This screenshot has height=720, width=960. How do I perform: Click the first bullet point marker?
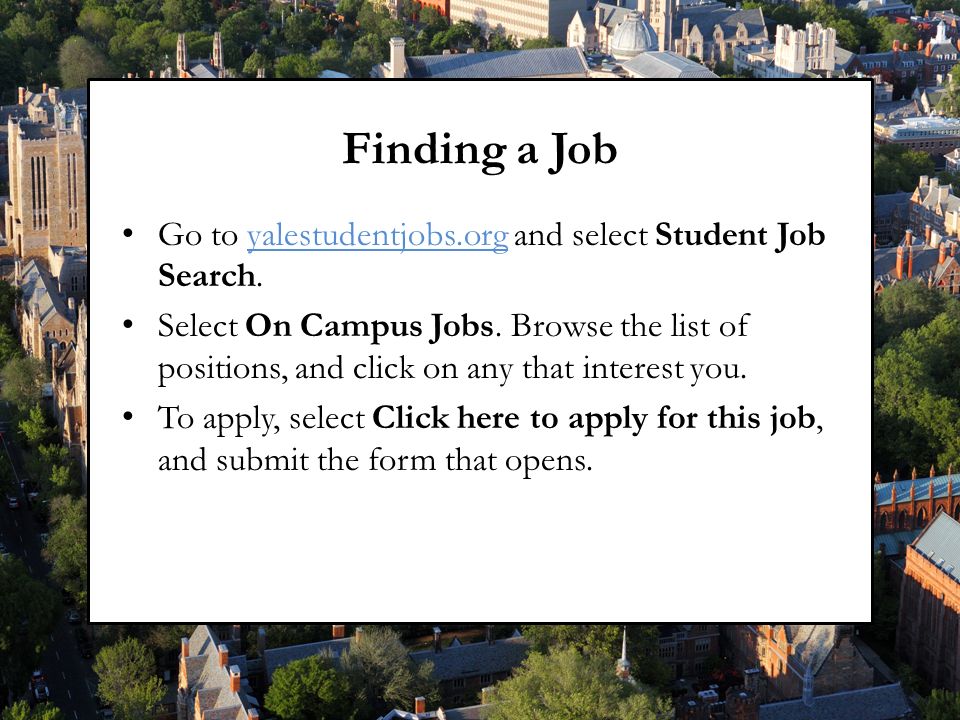[127, 234]
